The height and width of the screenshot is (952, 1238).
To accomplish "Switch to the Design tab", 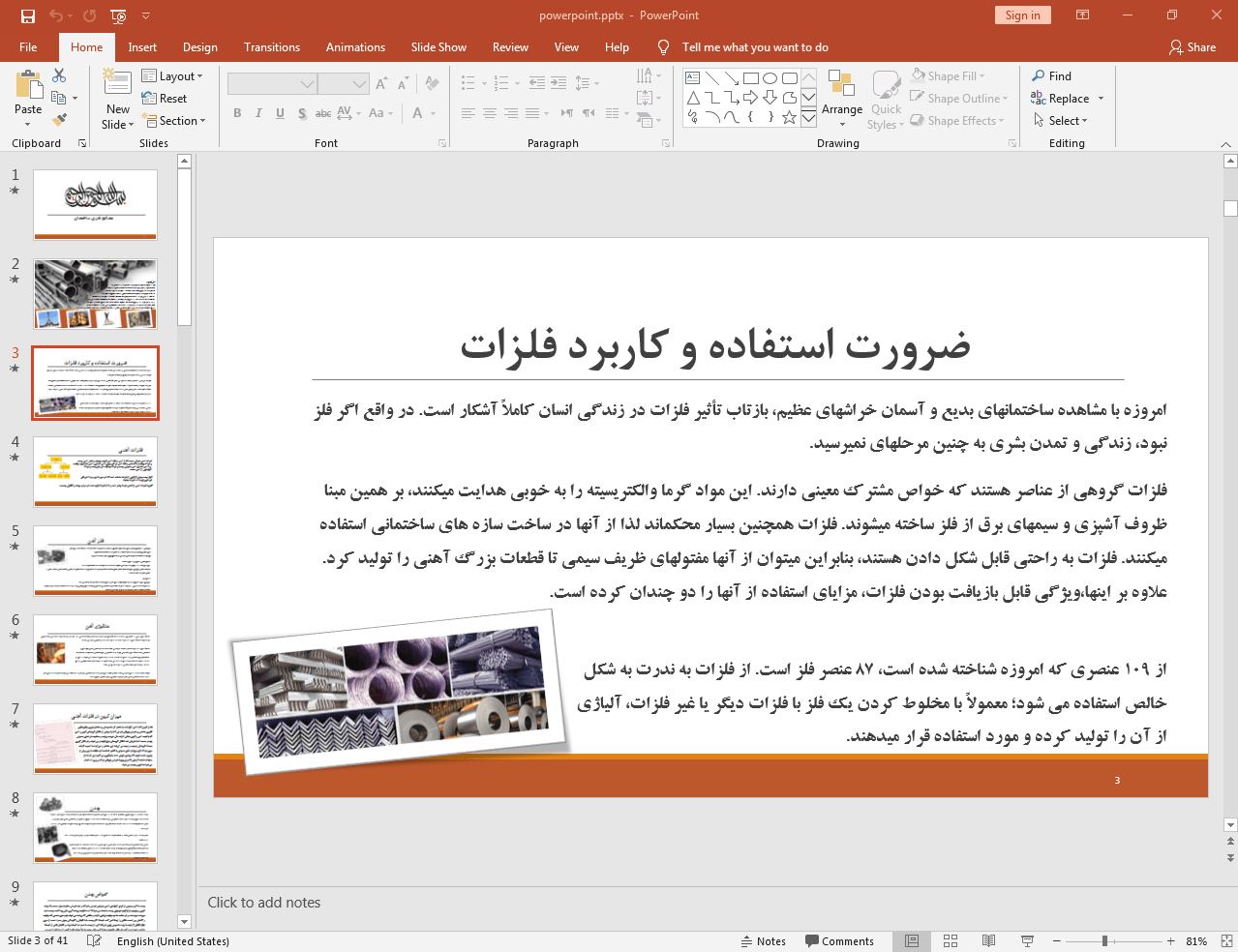I will (200, 47).
